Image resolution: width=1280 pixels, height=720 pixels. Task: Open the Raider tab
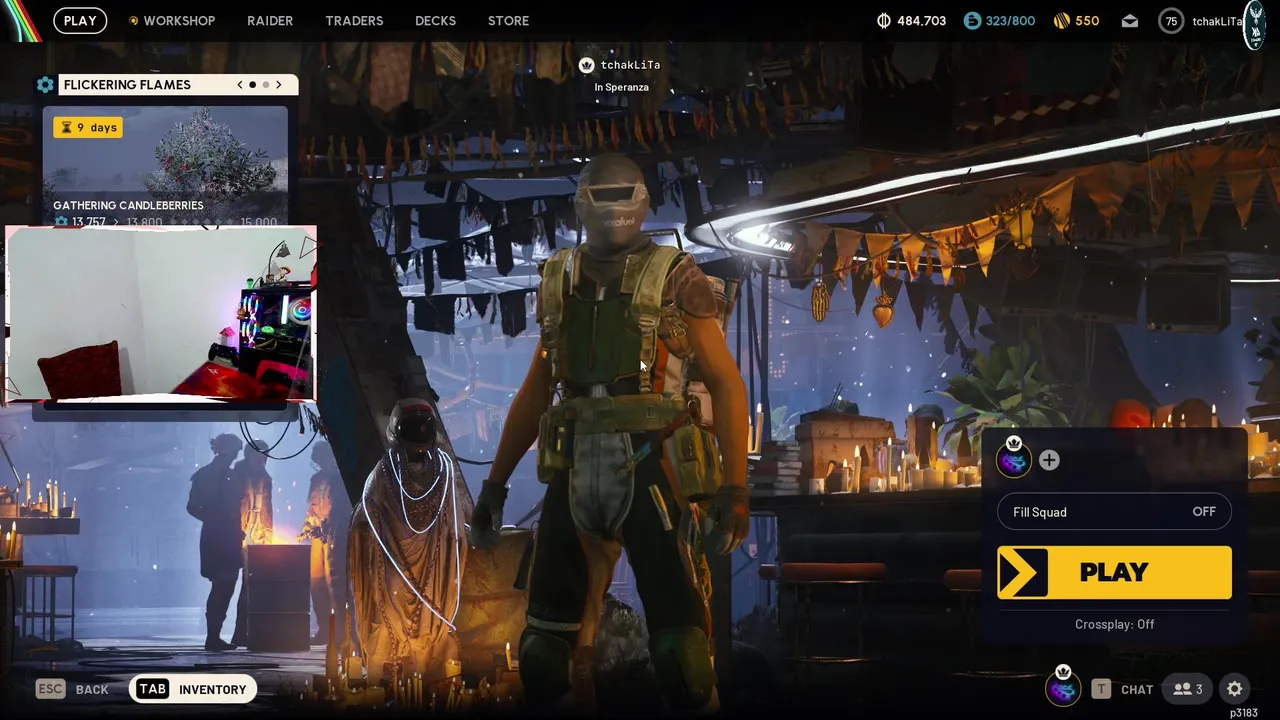(x=270, y=20)
